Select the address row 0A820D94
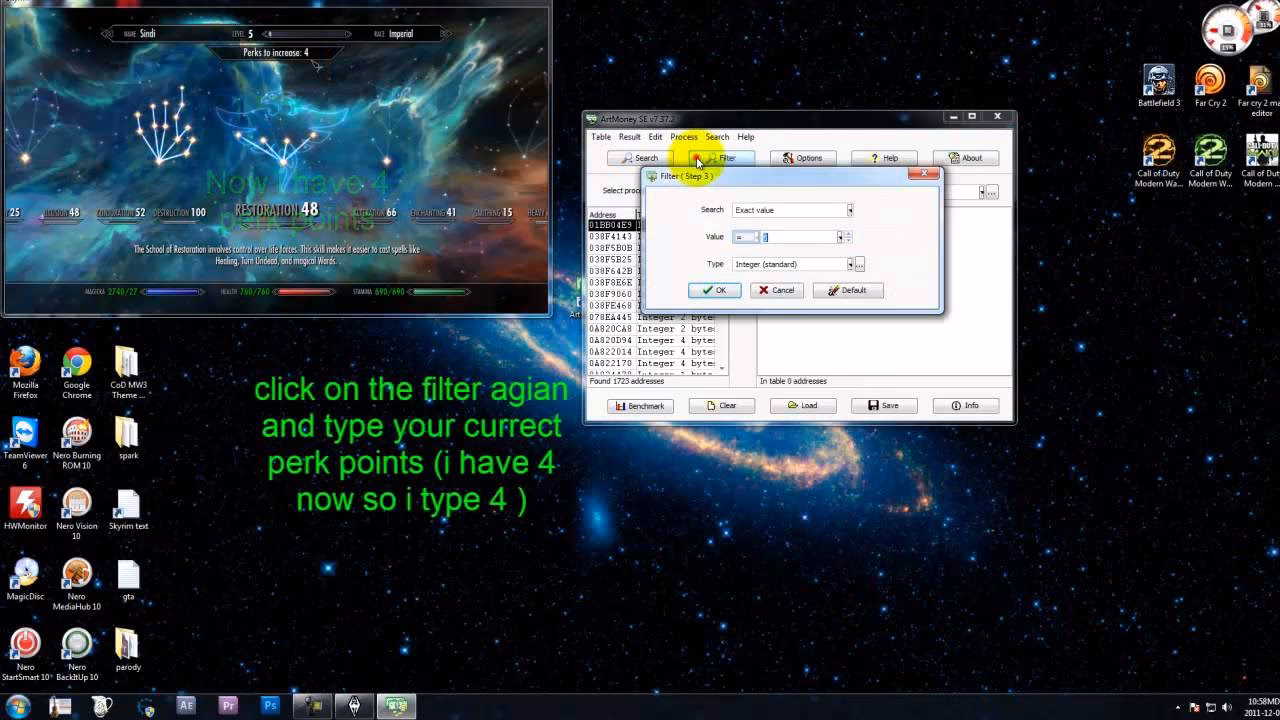Screen dimensions: 1280x720 pyautogui.click(x=651, y=340)
